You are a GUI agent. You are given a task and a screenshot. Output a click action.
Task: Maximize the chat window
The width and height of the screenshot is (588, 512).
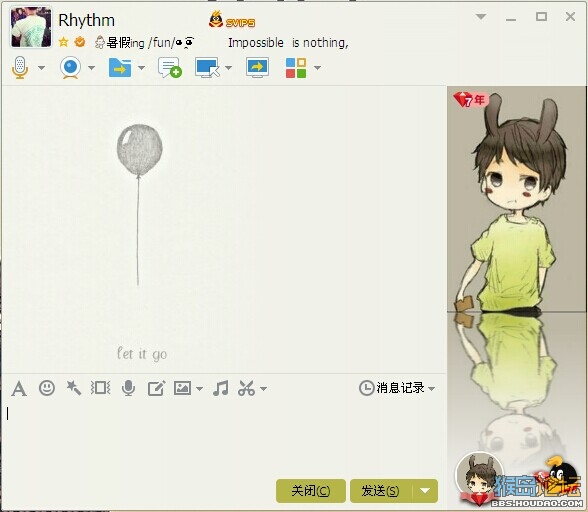point(541,17)
